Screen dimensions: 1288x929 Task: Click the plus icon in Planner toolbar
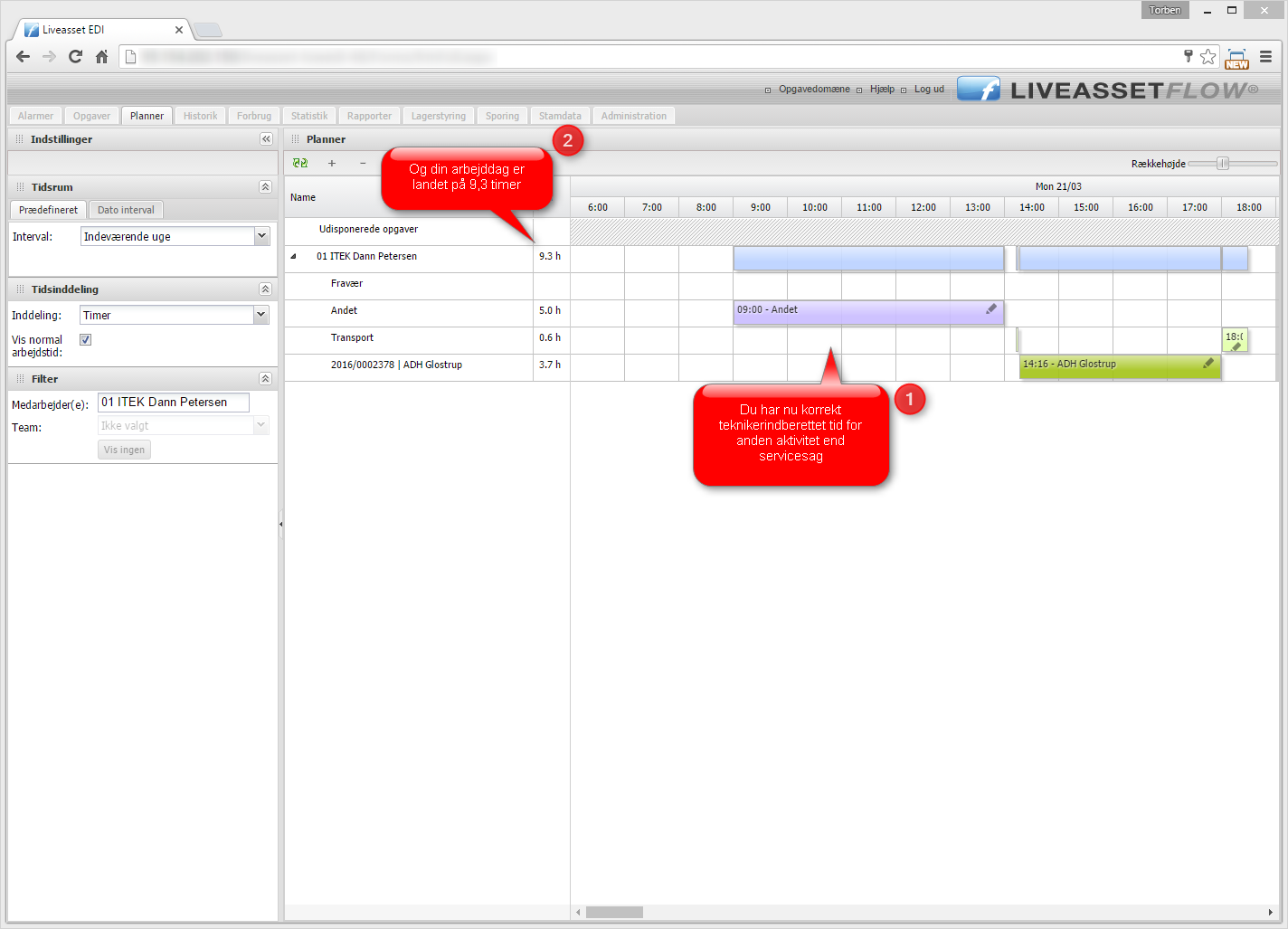coord(332,164)
